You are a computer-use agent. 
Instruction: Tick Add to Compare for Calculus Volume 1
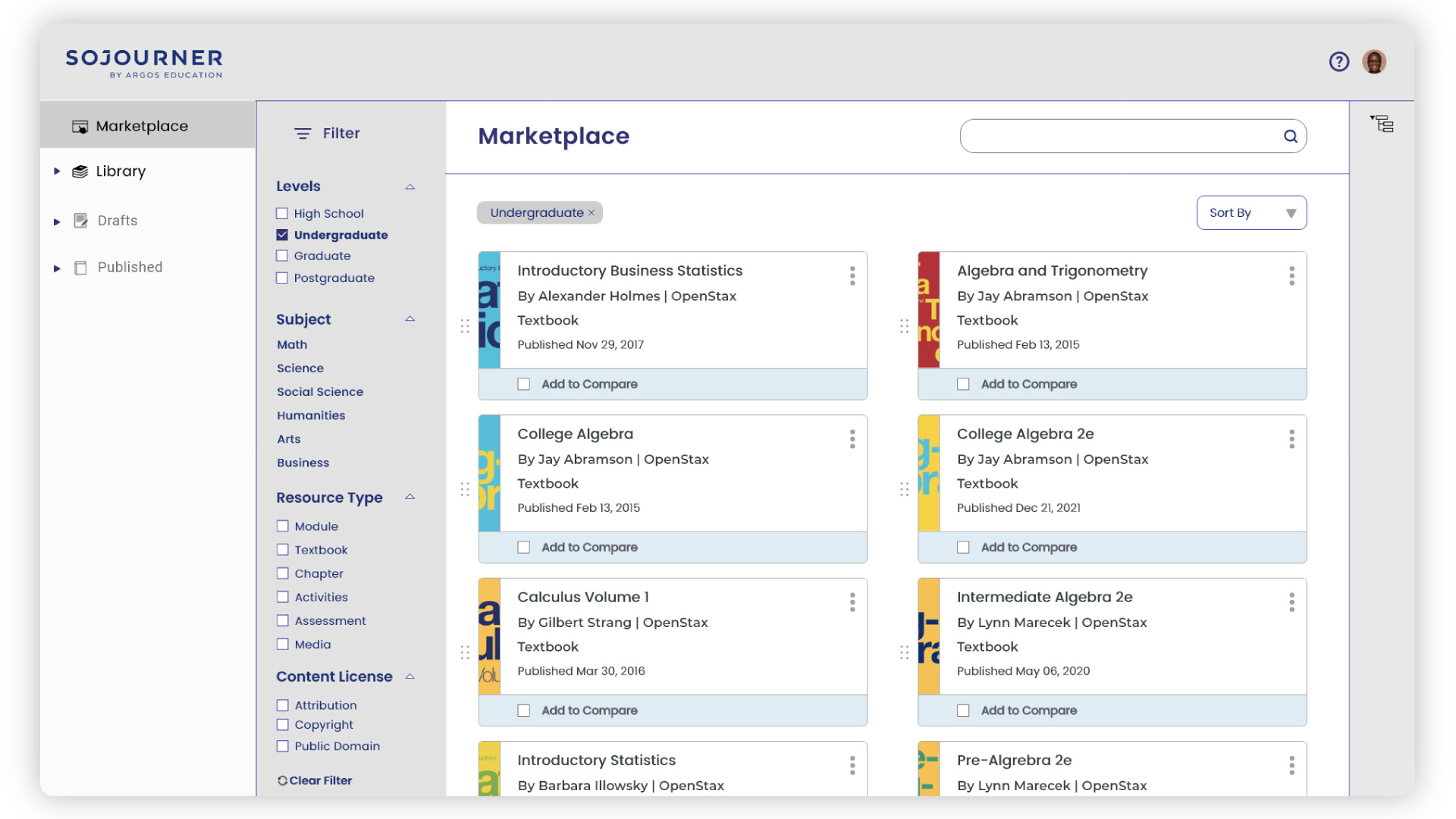point(523,711)
